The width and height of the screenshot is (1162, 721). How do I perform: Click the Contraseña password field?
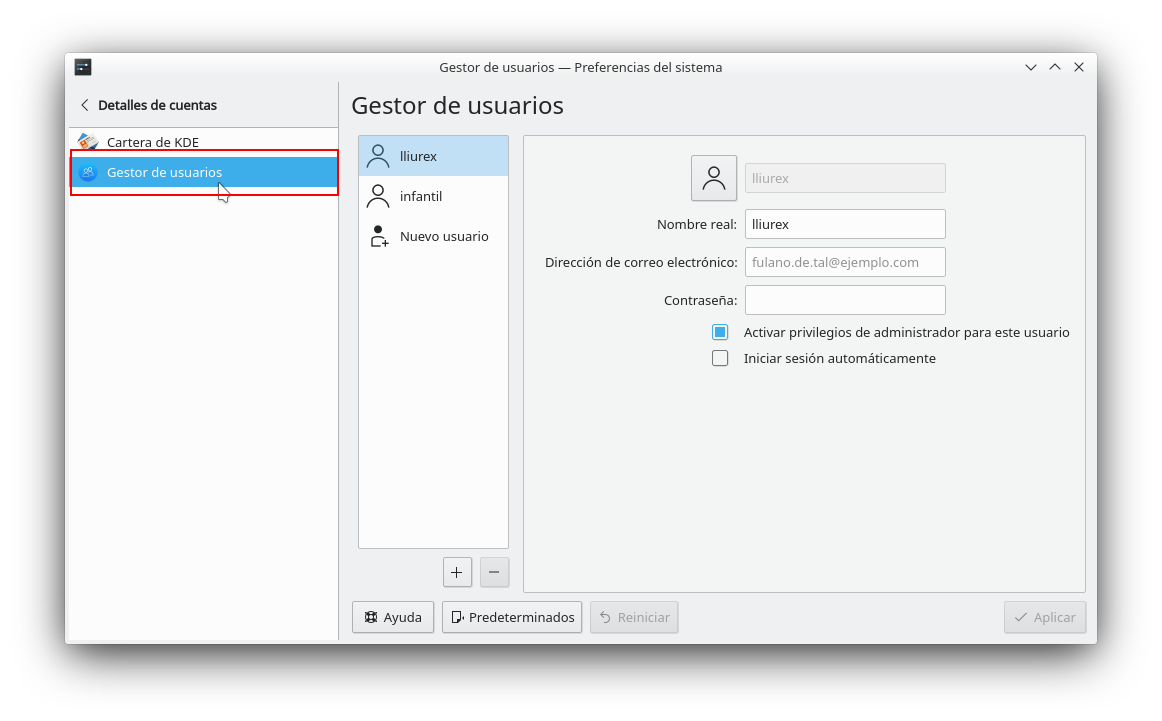click(845, 300)
